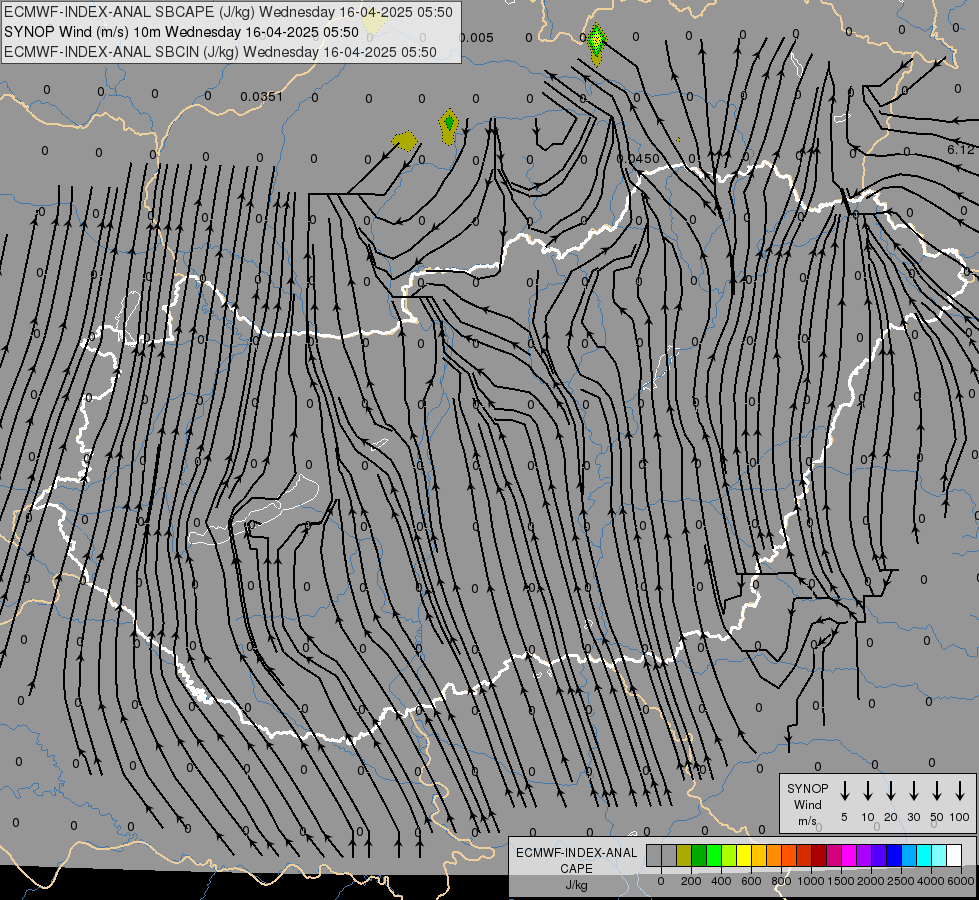Click the 30 m/s wind legend arrow
This screenshot has width=979, height=900.
pos(913,790)
